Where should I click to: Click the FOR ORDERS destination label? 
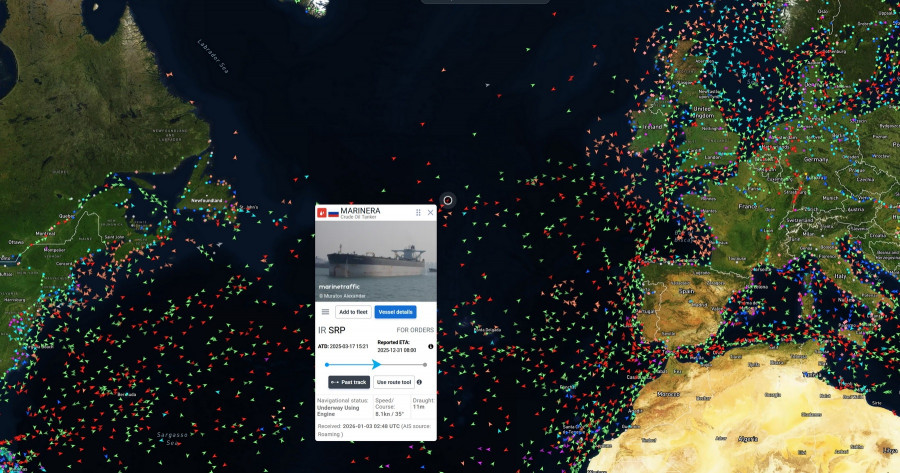[415, 330]
